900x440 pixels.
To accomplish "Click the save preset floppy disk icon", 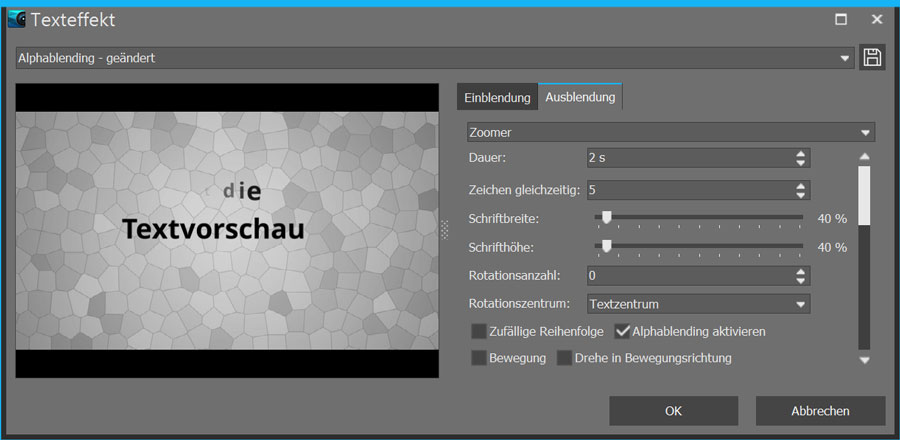I will pyautogui.click(x=872, y=58).
